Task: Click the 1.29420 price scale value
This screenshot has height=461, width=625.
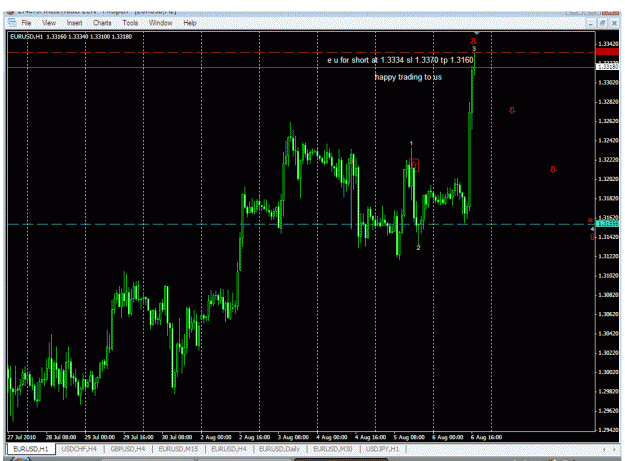Action: [x=609, y=430]
